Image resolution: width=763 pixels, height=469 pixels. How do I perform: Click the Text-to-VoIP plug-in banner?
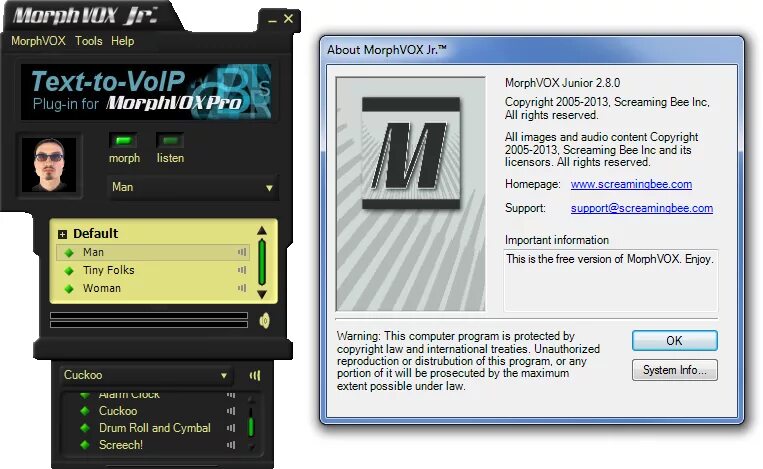[146, 92]
